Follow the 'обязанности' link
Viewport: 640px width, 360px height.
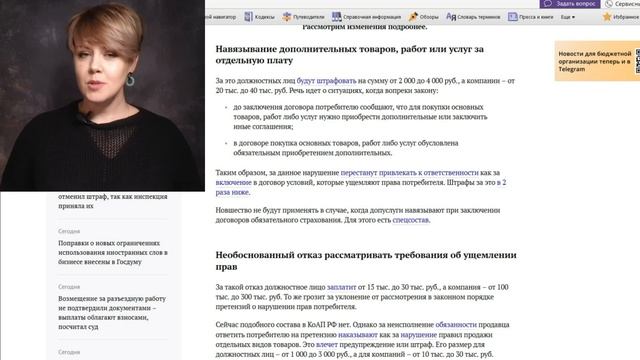(456, 325)
